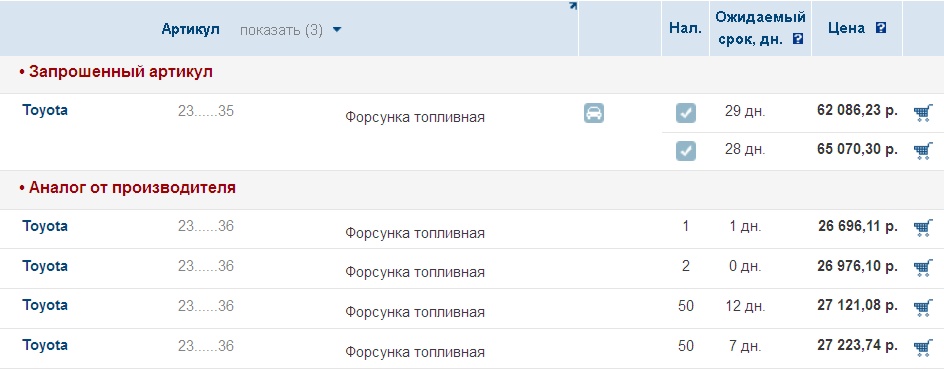The image size is (944, 370).
Task: Select Форсунка топливная description in 7 дн. row
Action: (x=415, y=352)
